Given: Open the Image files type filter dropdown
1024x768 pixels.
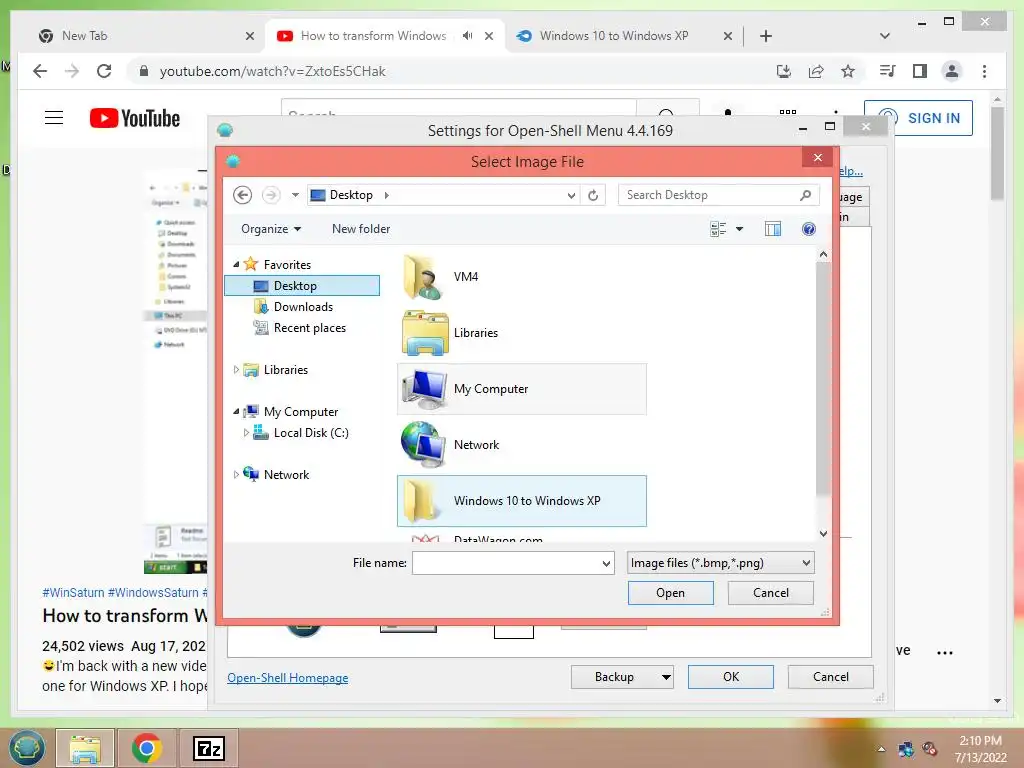Looking at the screenshot, I should 720,563.
